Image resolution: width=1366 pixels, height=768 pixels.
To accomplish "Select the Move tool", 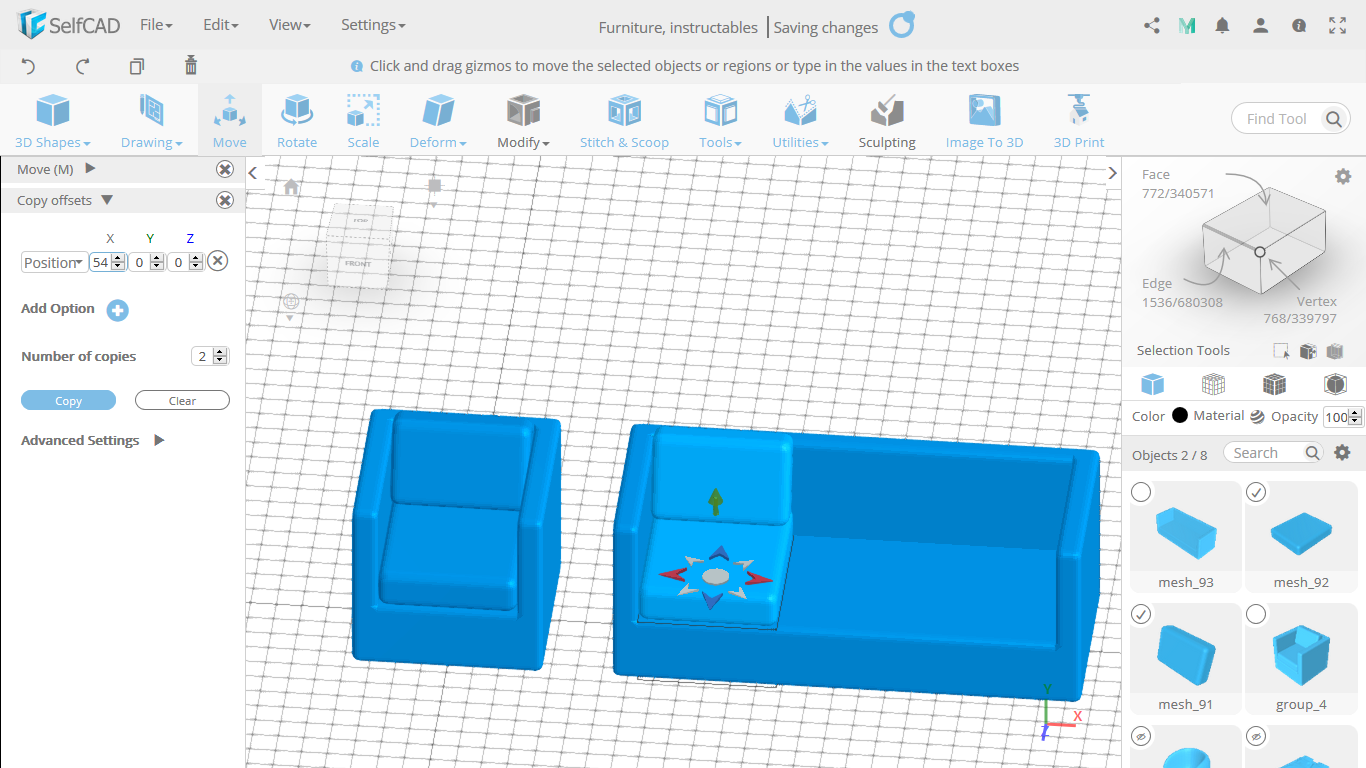I will click(229, 120).
